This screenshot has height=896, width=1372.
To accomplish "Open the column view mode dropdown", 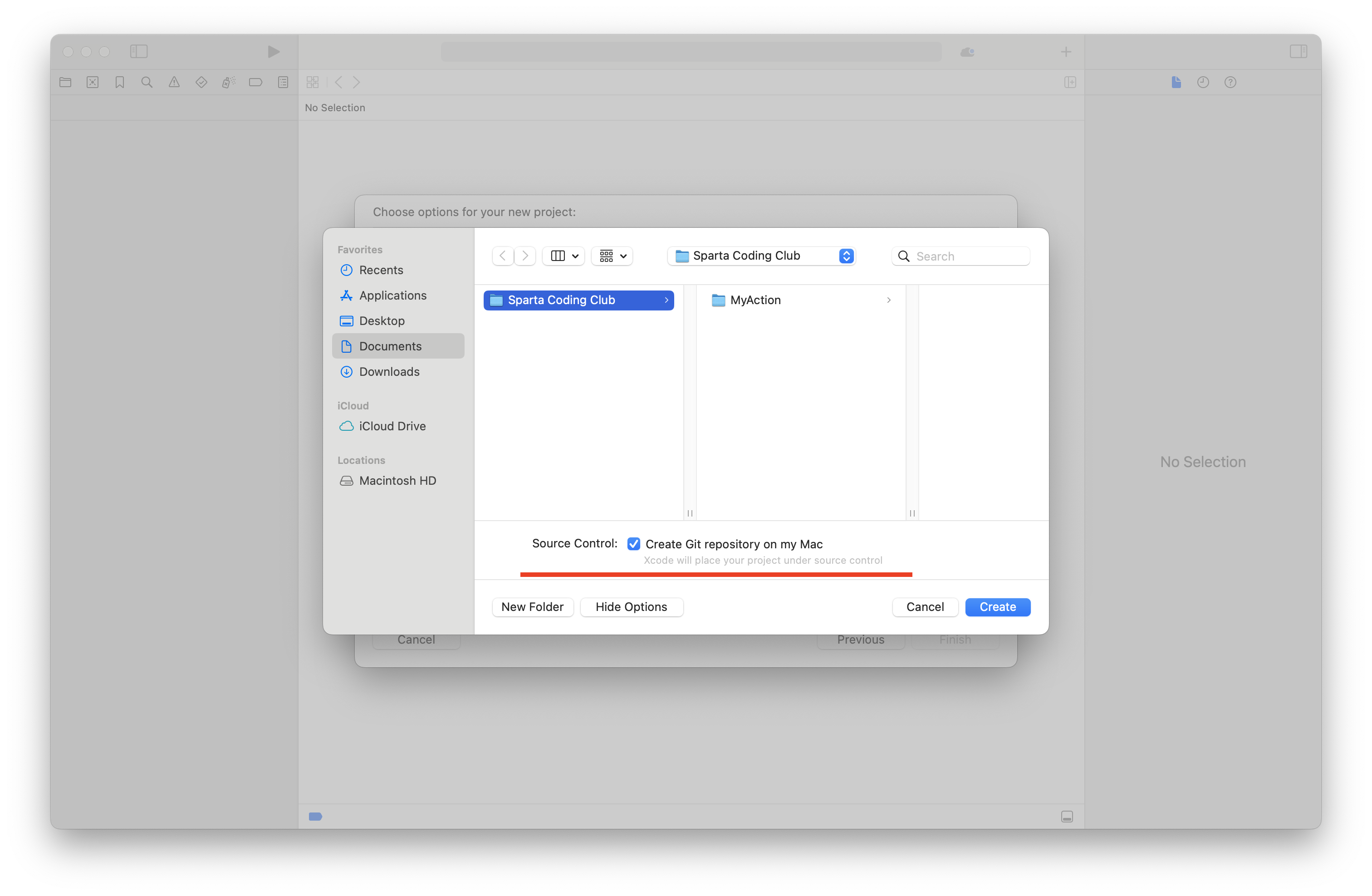I will pos(564,256).
